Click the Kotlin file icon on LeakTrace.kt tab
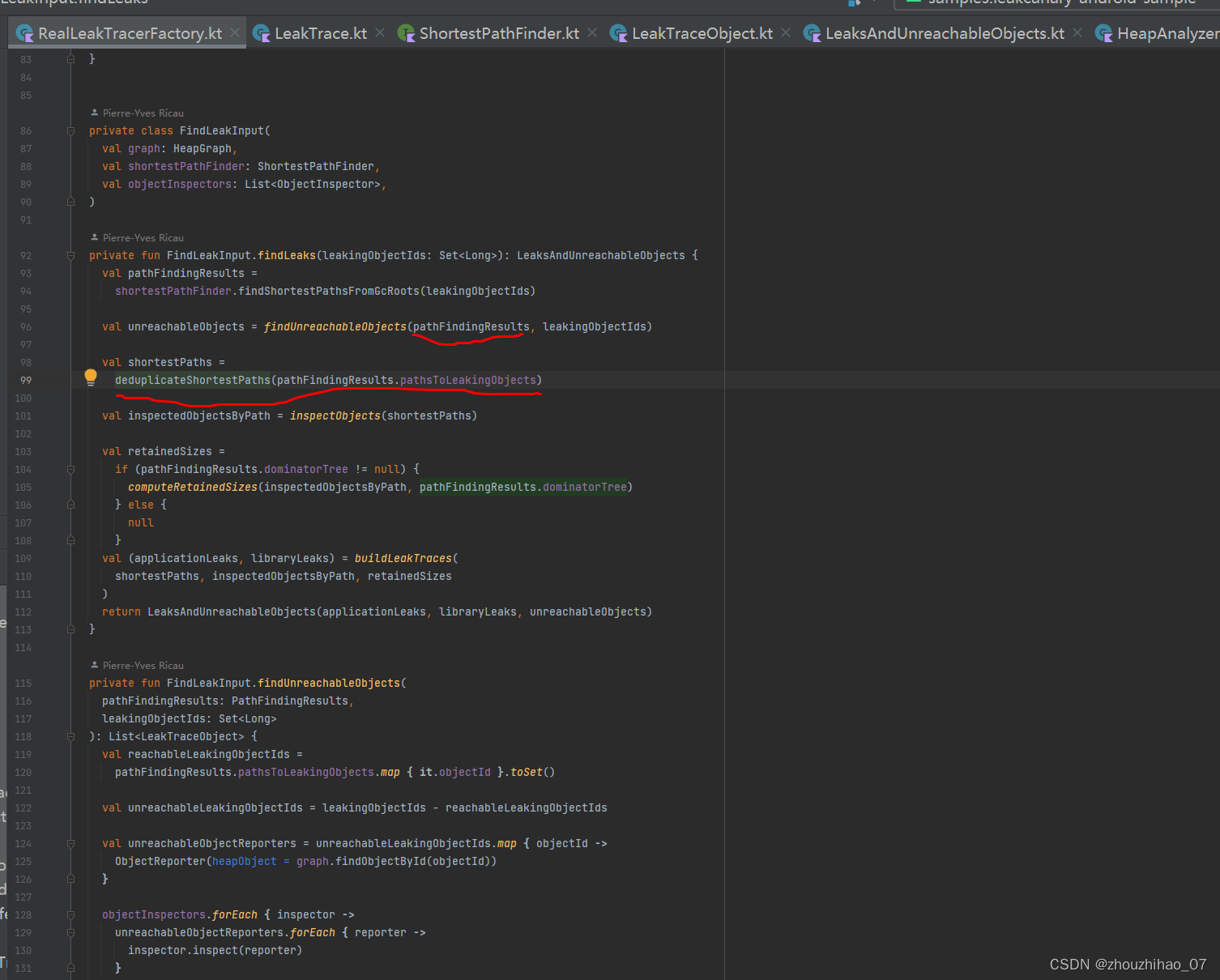1220x980 pixels. pos(262,33)
